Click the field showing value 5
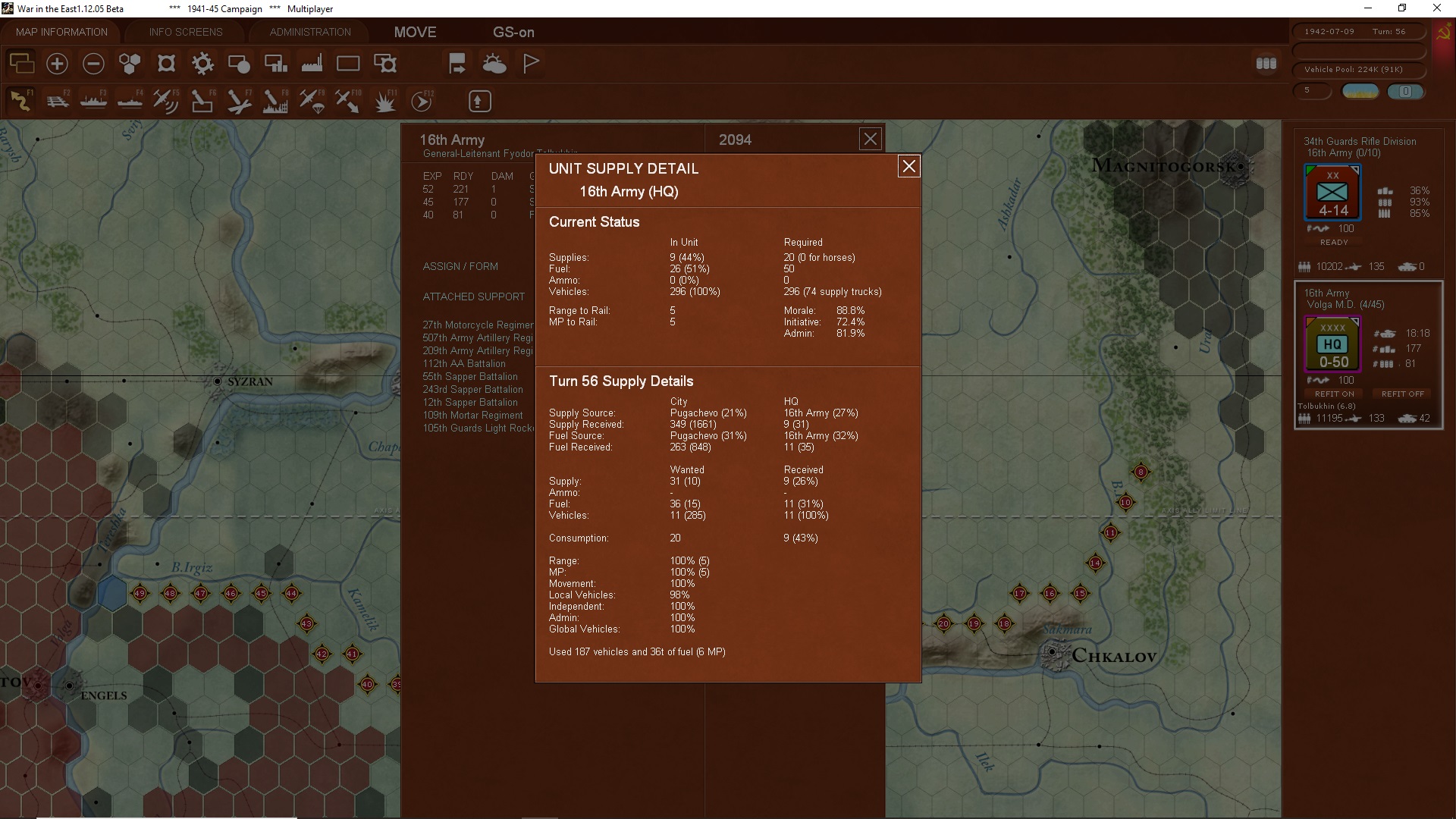1456x819 pixels. click(x=1313, y=90)
